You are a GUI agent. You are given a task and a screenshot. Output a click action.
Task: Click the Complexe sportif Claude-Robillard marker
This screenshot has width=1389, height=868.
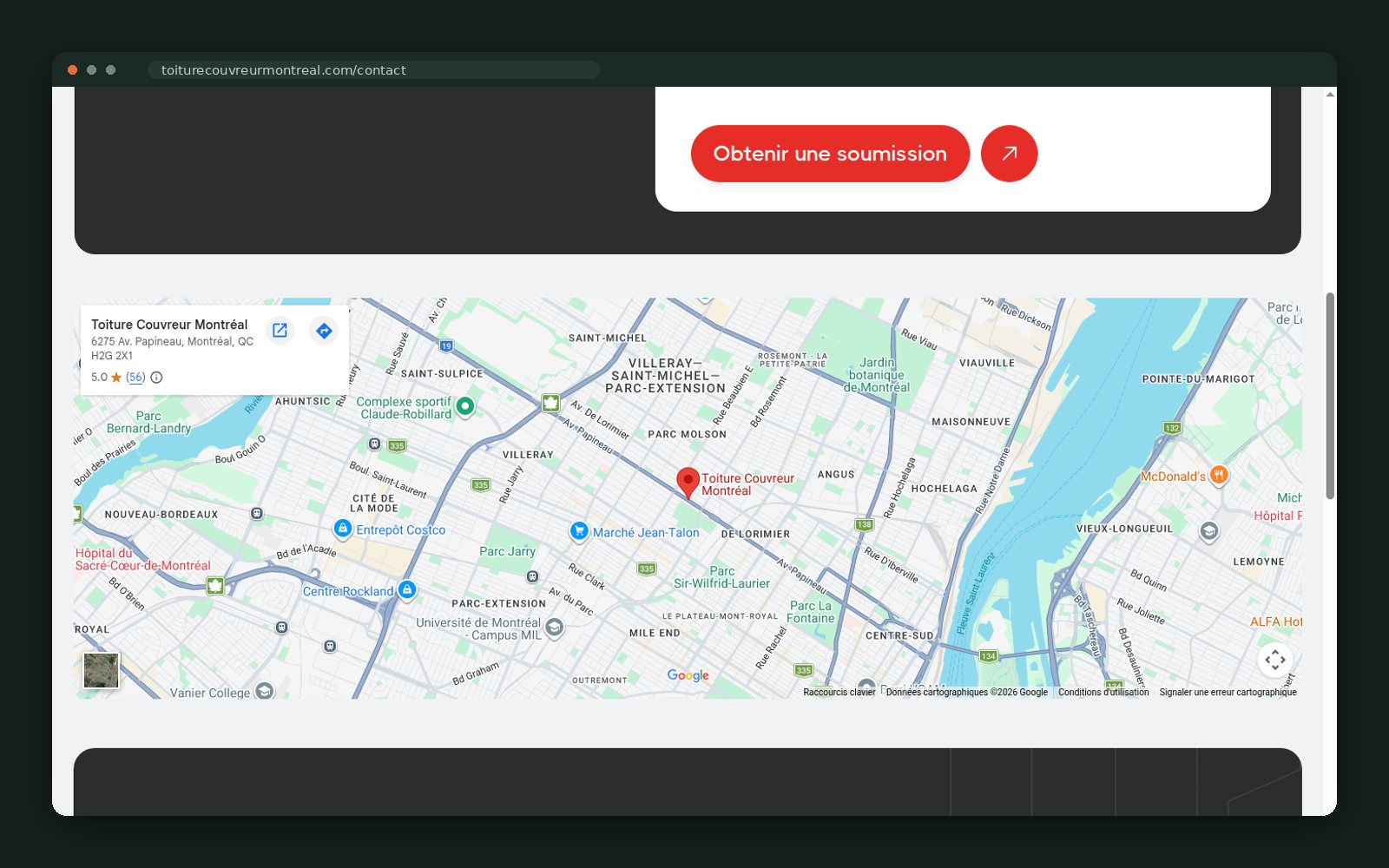[465, 406]
